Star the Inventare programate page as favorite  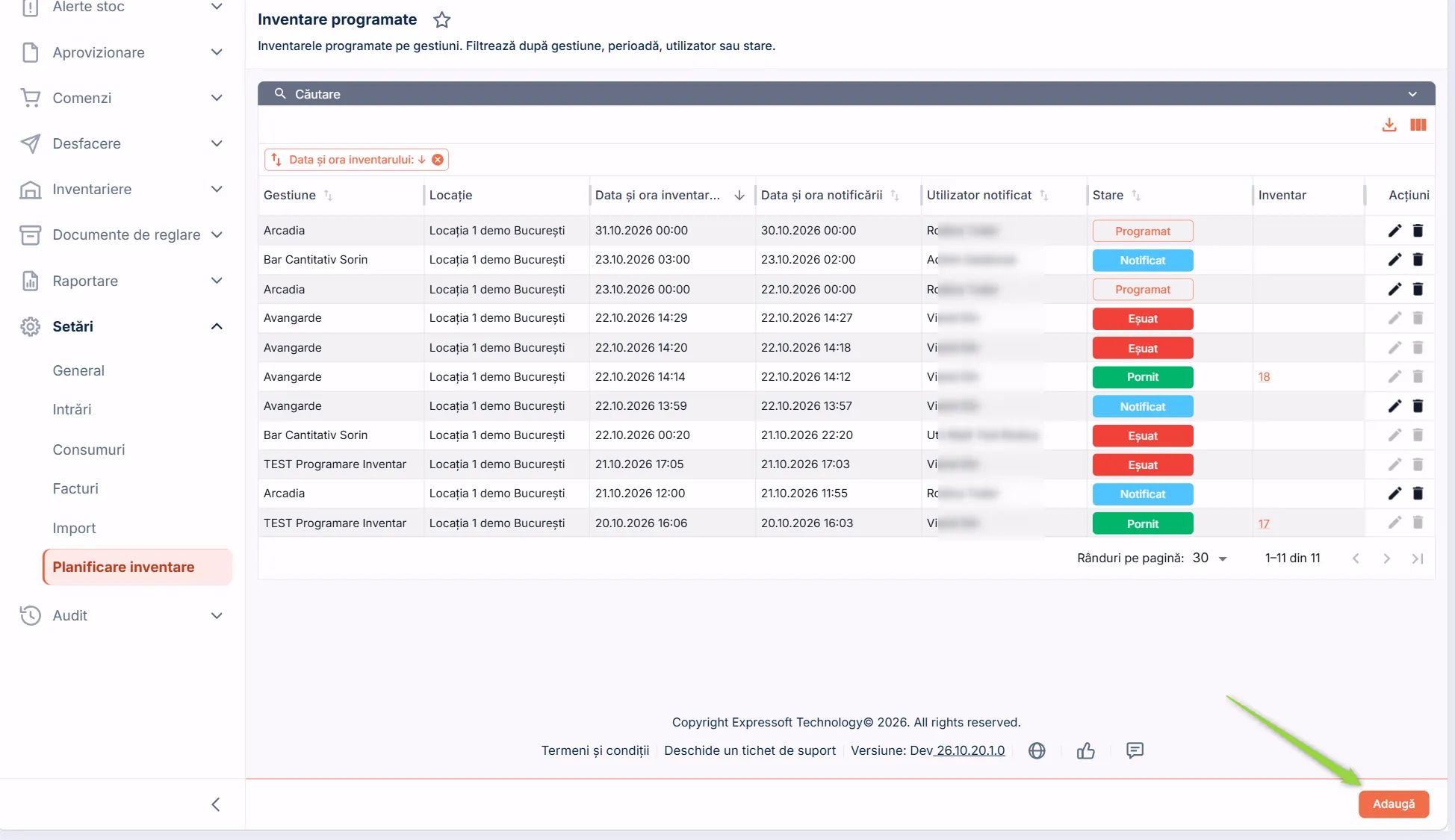point(442,20)
